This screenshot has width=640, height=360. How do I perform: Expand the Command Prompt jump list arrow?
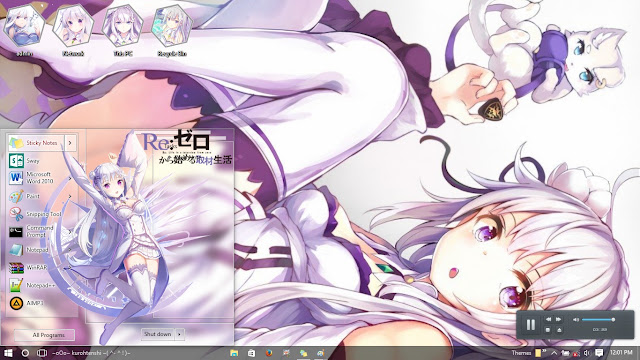coord(70,231)
